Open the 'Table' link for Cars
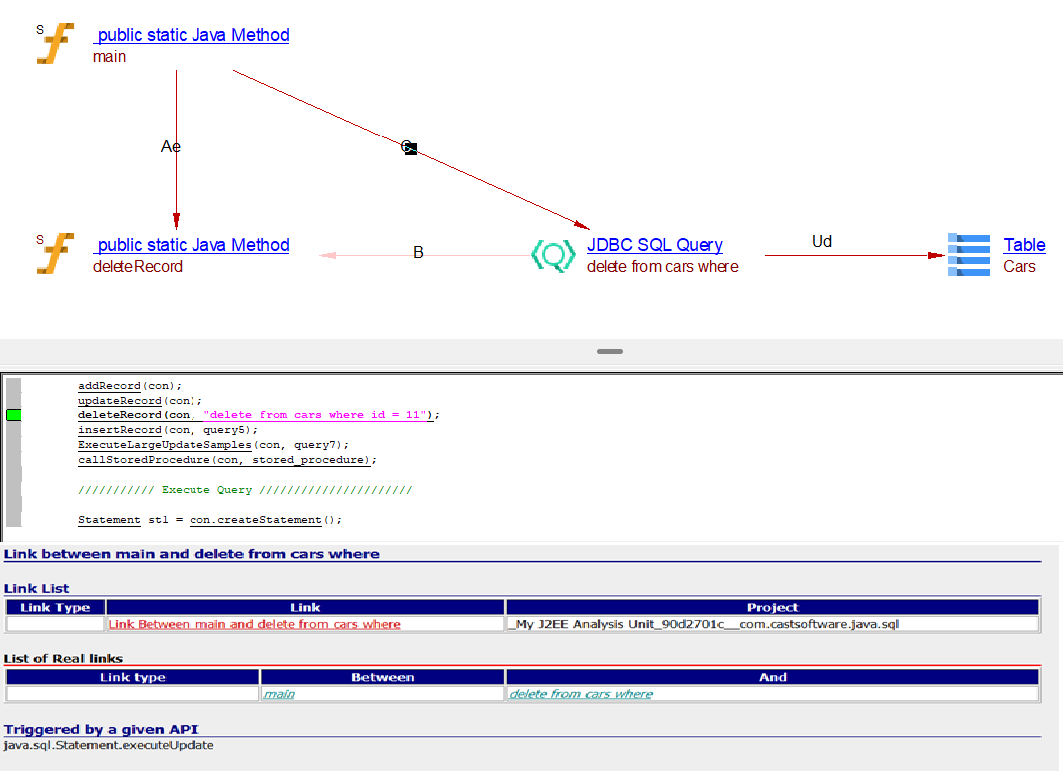The height and width of the screenshot is (773, 1063). [x=1024, y=245]
